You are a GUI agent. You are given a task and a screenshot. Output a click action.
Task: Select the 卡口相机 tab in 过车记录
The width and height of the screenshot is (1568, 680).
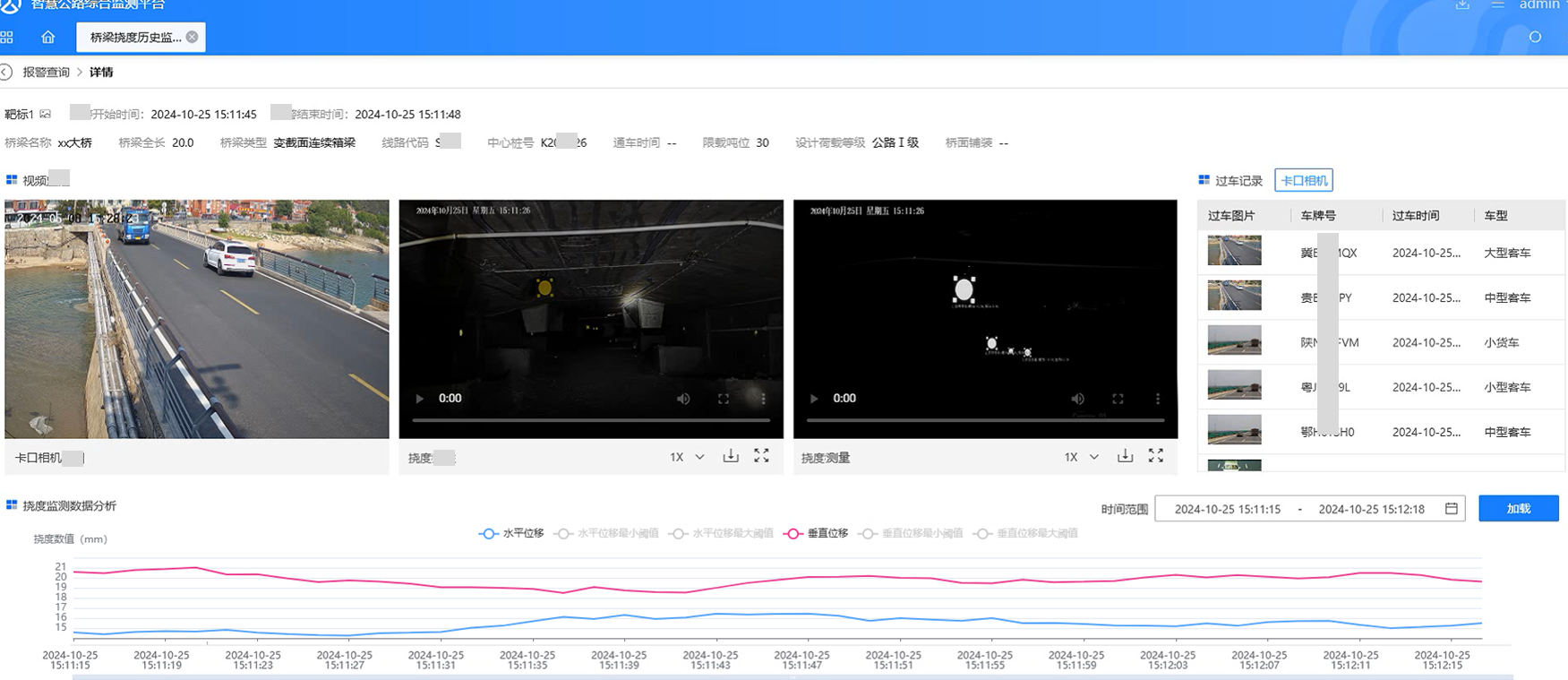click(x=1303, y=181)
